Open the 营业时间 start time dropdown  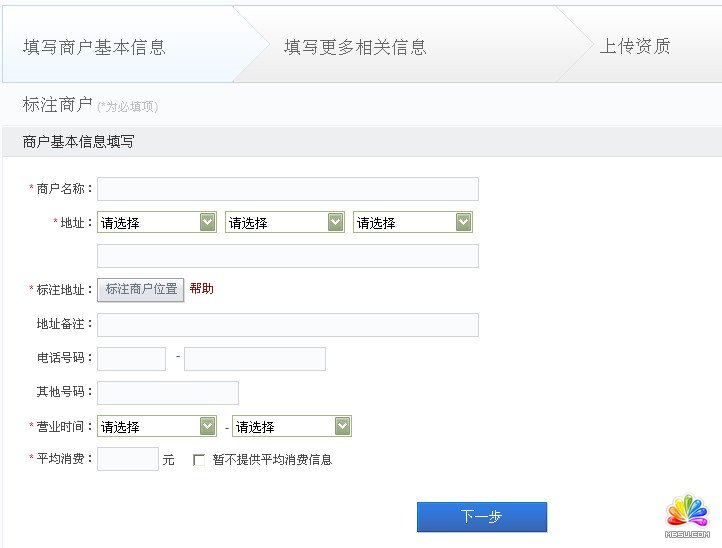pos(157,427)
